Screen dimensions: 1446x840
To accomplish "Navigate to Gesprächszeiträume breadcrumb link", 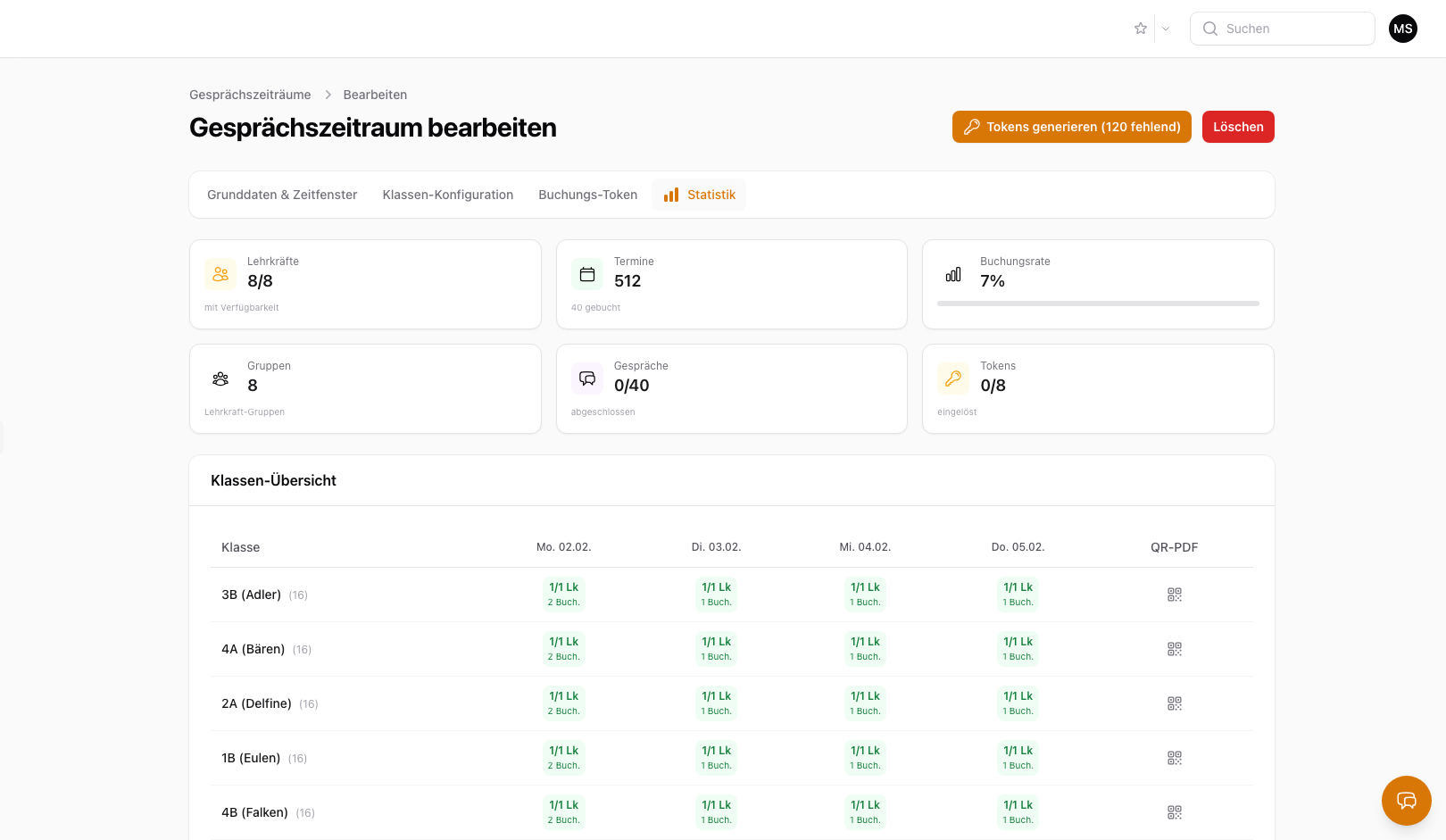I will click(x=250, y=95).
